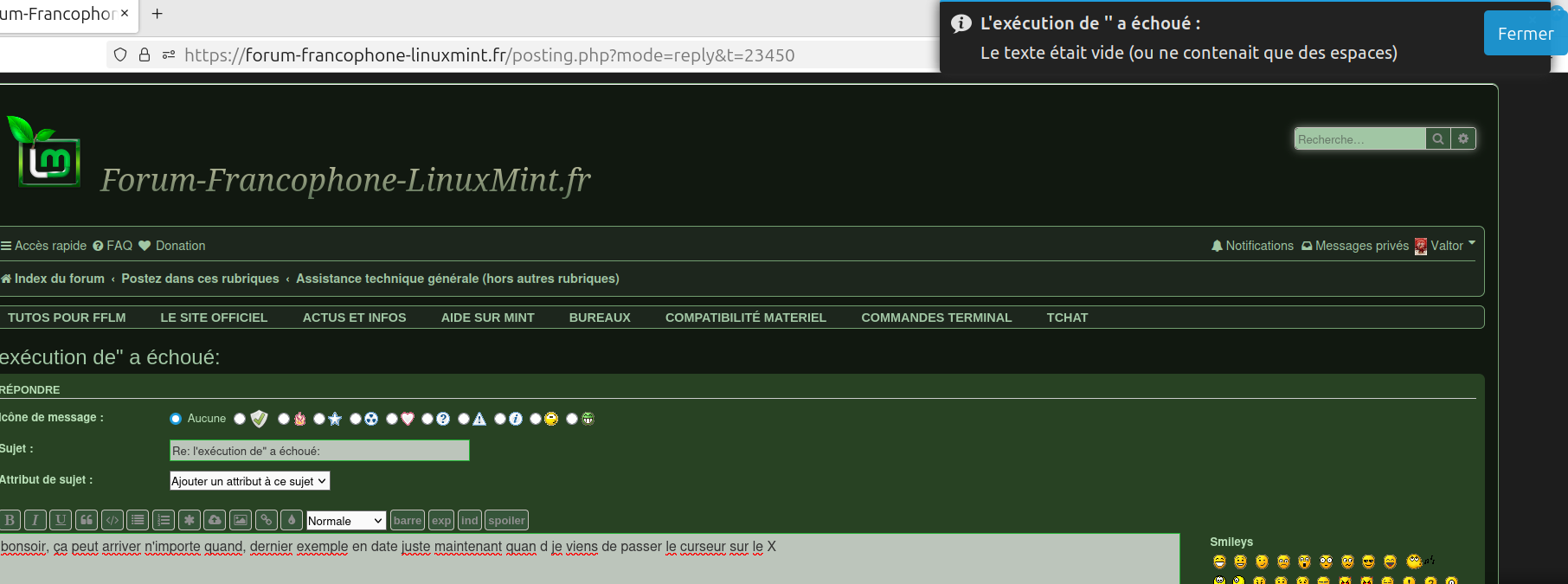Image resolution: width=1568 pixels, height=584 pixels.
Task: Click the 'Index du forum' breadcrumb link
Action: (x=59, y=279)
